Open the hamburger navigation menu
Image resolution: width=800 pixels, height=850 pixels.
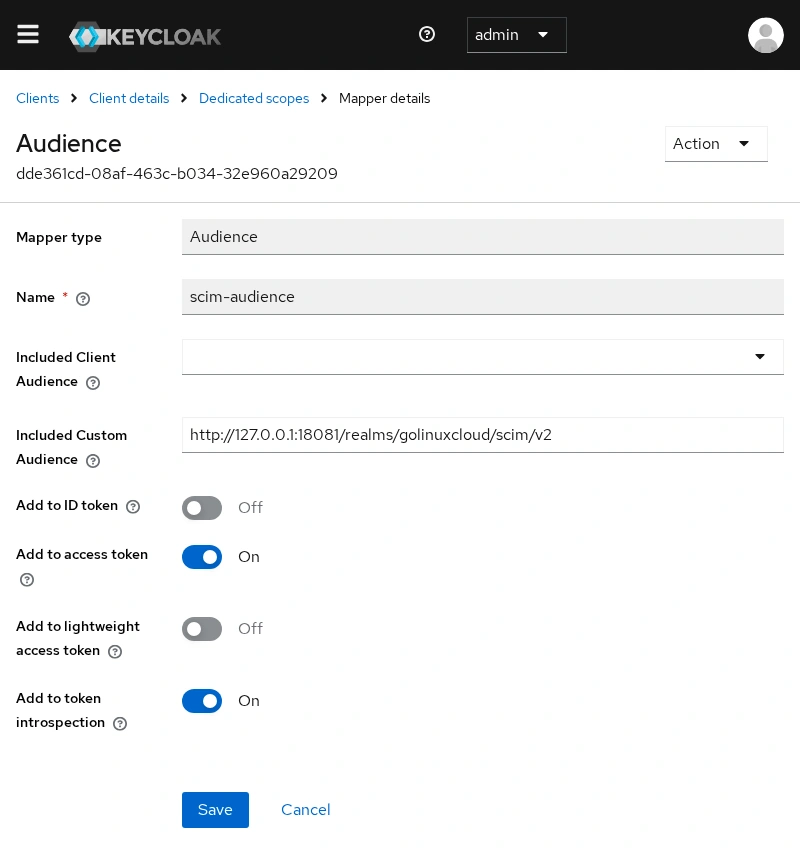click(28, 35)
